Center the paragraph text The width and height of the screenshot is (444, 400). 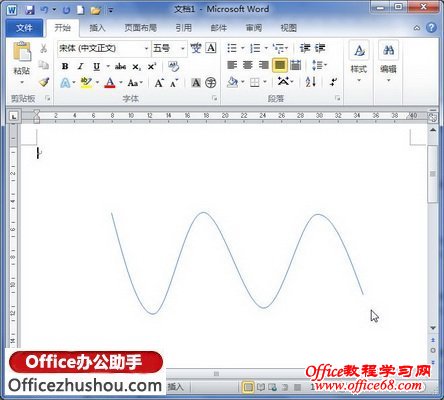click(x=248, y=65)
